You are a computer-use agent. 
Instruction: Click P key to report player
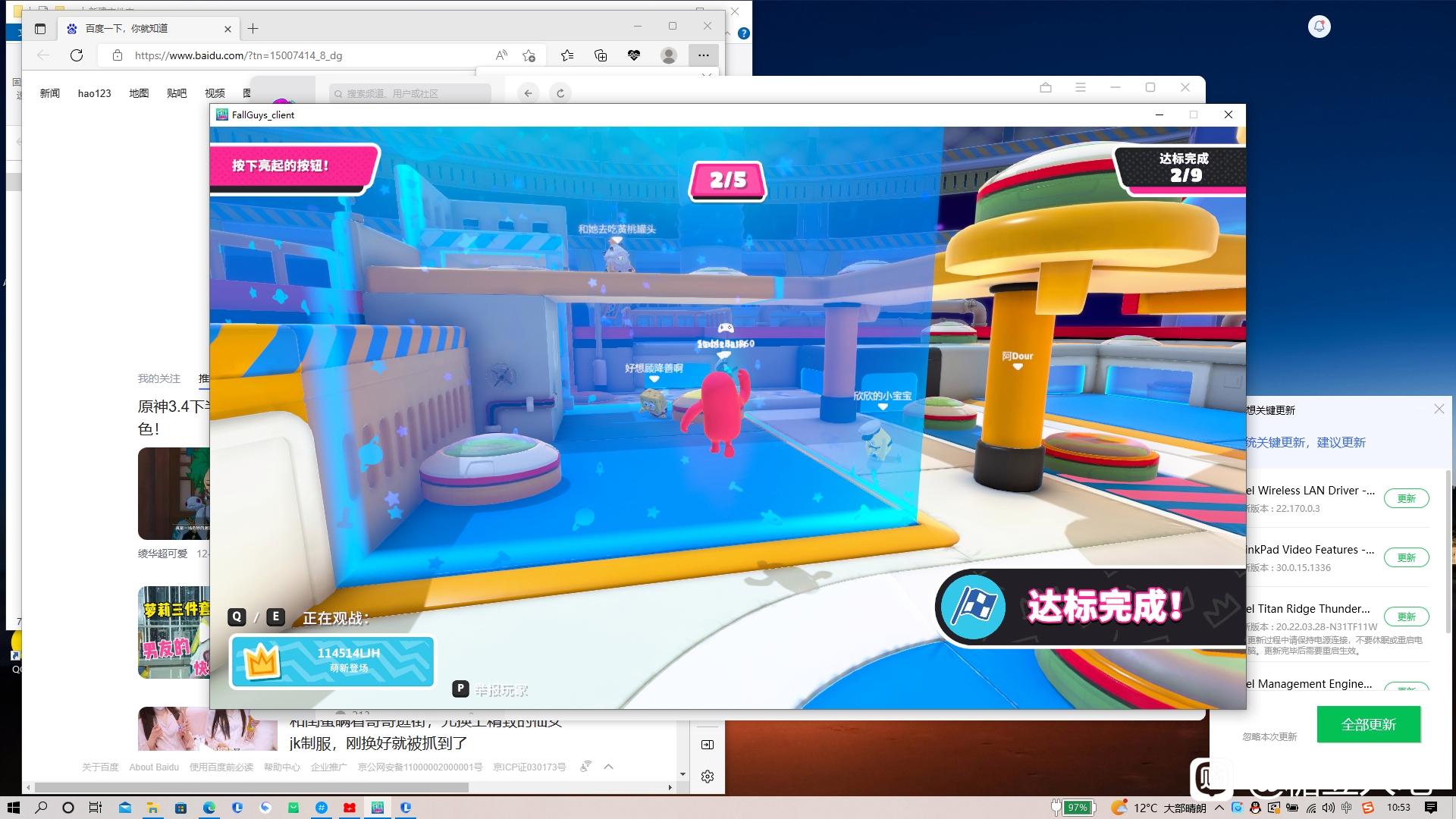tap(460, 689)
